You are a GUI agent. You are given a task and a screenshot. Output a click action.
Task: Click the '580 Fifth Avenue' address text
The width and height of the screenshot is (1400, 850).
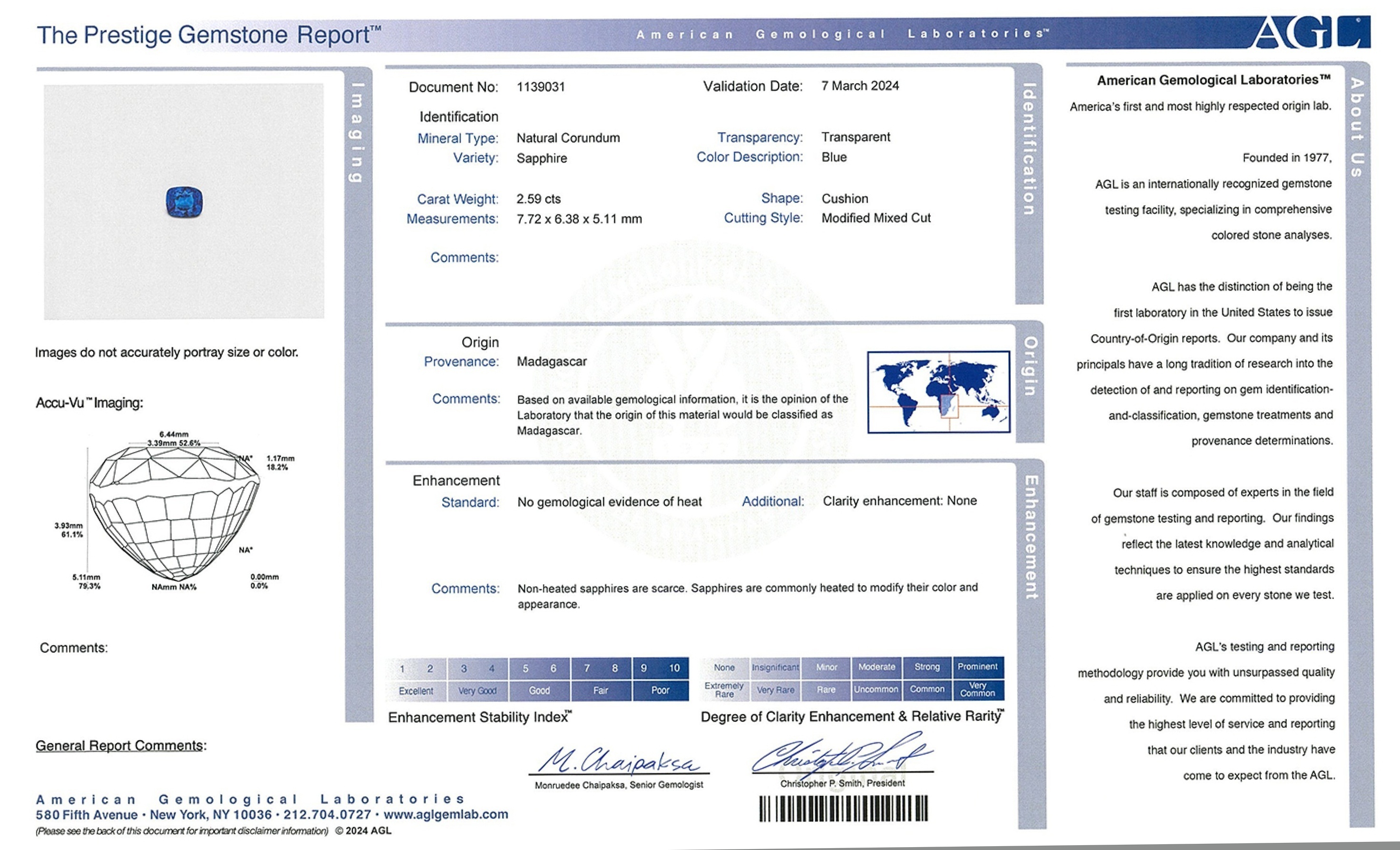click(x=87, y=815)
